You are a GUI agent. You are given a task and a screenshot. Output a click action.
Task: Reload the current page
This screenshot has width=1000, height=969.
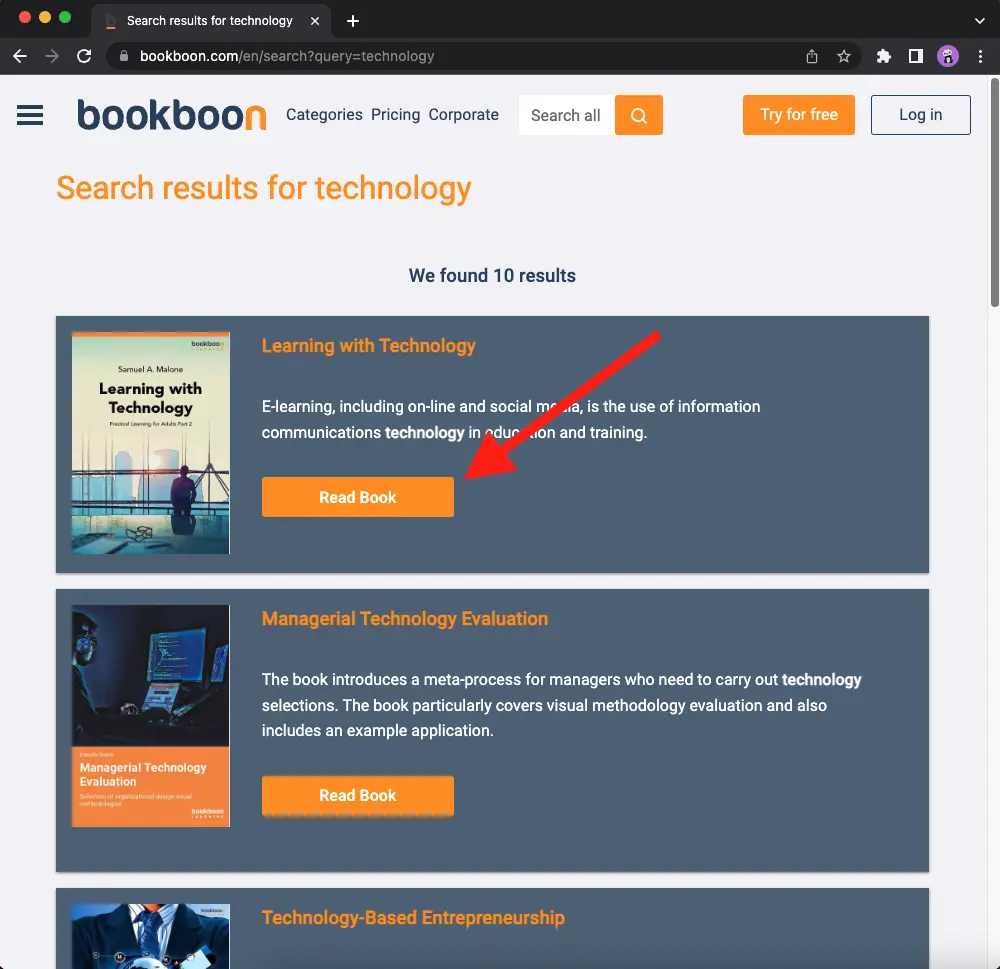coord(84,56)
